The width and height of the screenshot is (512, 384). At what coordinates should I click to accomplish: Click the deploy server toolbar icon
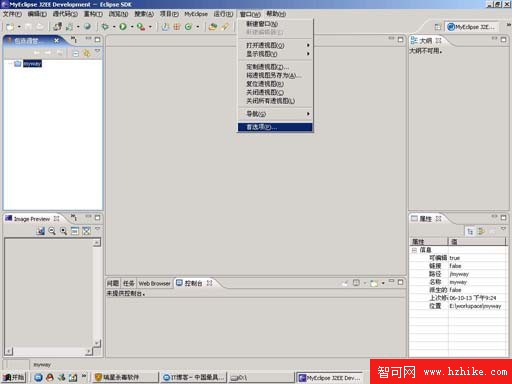(x=58, y=27)
